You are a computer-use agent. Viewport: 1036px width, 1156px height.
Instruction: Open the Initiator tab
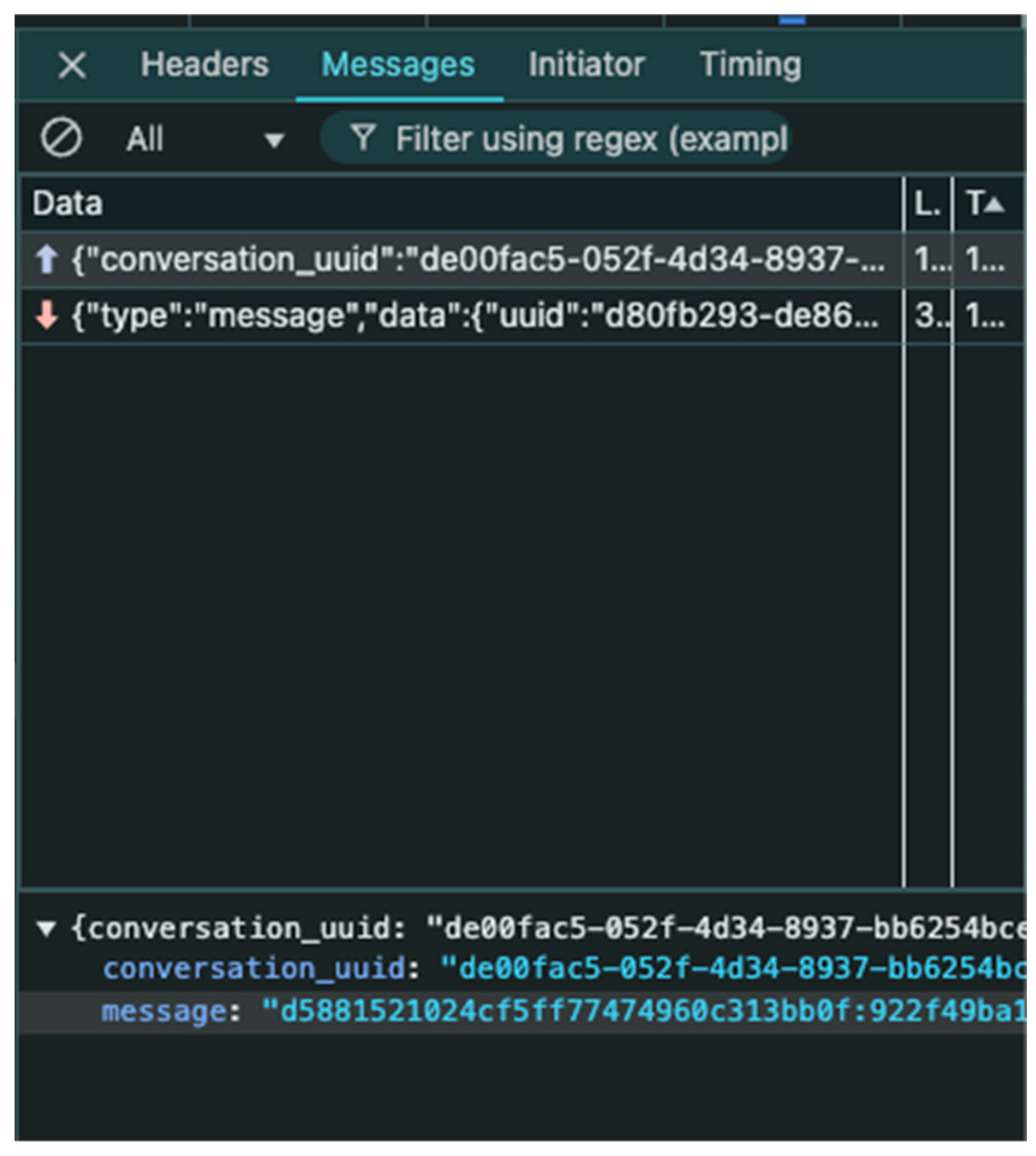(586, 64)
